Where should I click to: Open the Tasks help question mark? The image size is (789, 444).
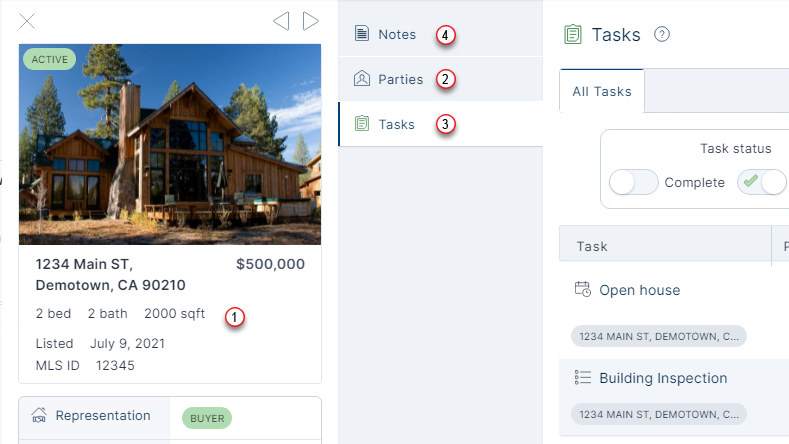661,35
